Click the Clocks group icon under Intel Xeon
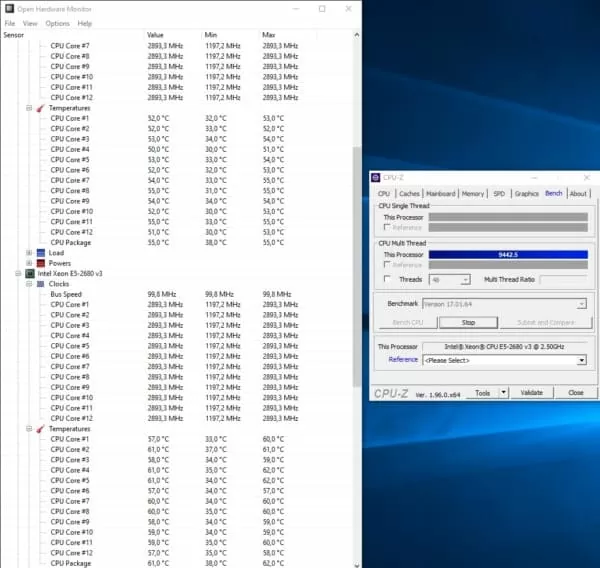The width and height of the screenshot is (600, 568). pos(41,284)
